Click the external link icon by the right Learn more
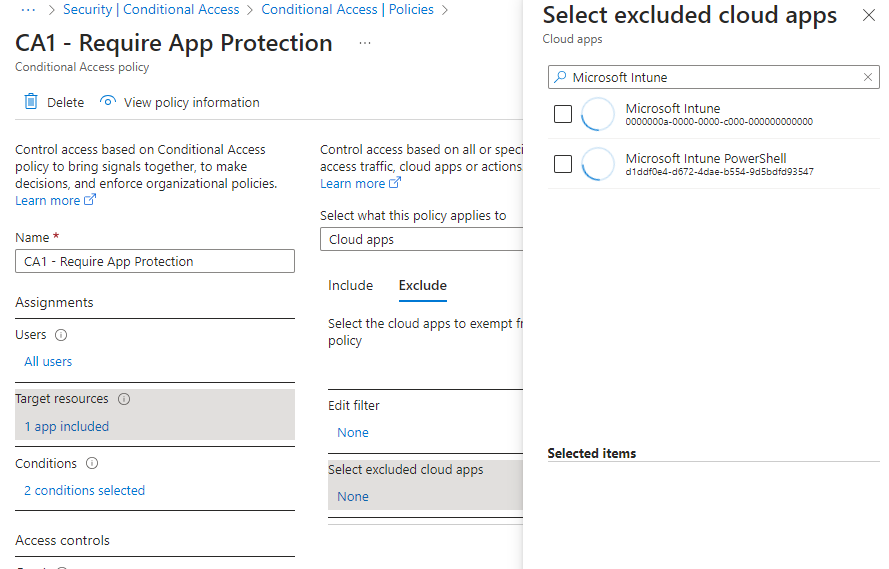Viewport: 889px width, 569px height. tap(395, 183)
